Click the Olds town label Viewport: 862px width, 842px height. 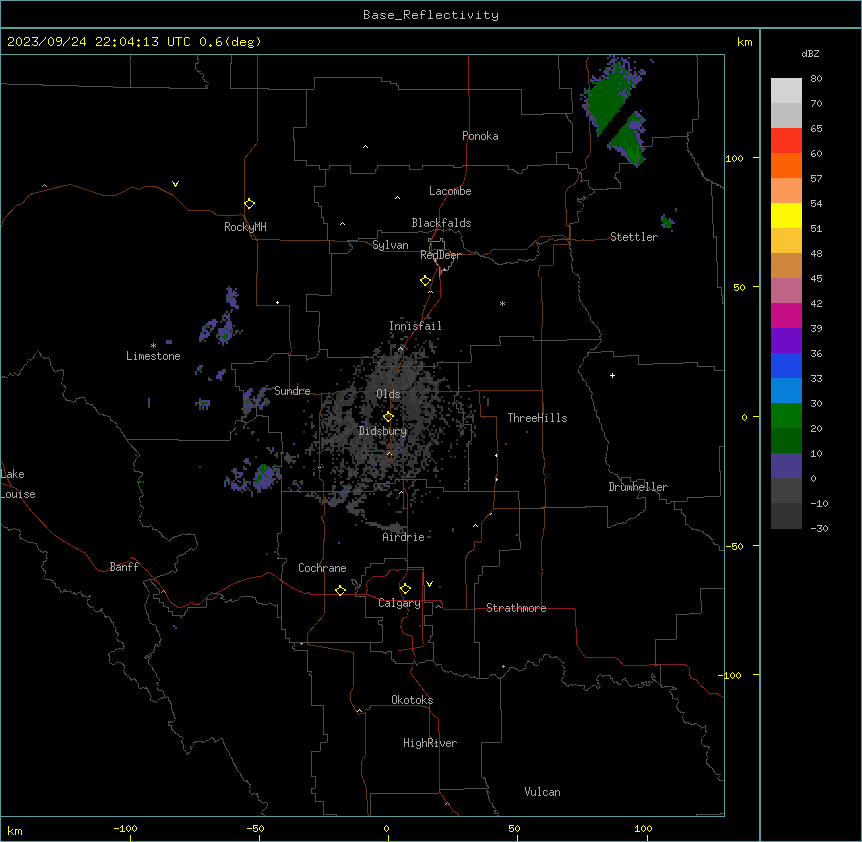[x=388, y=394]
